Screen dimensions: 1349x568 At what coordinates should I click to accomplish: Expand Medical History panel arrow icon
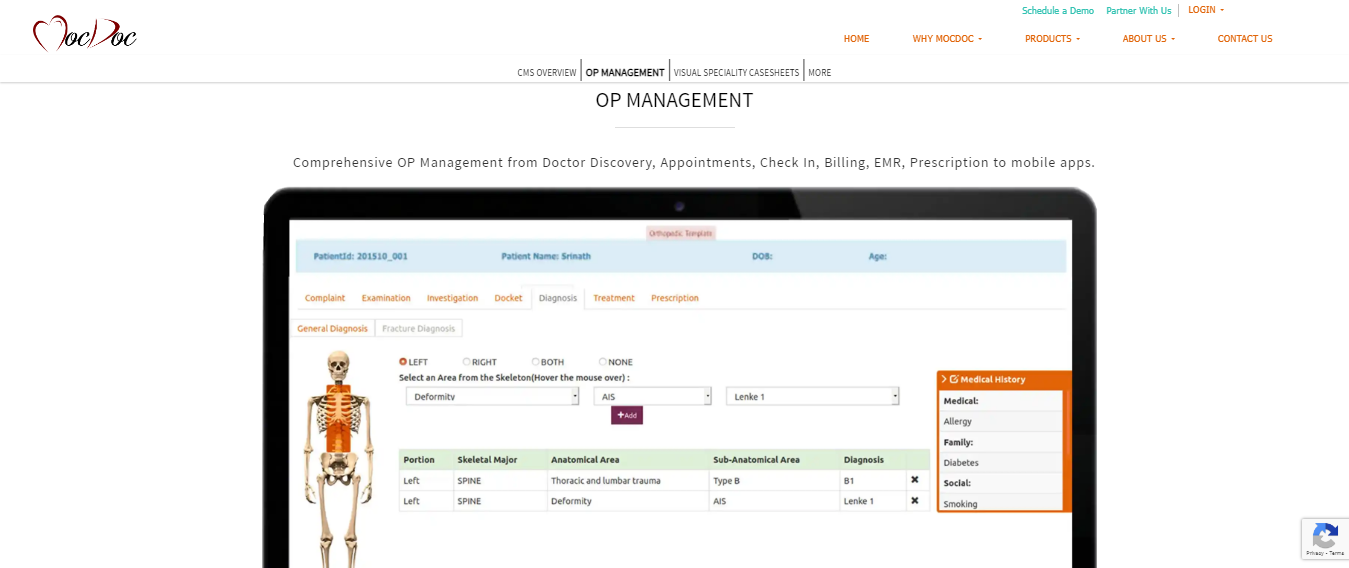coord(944,379)
